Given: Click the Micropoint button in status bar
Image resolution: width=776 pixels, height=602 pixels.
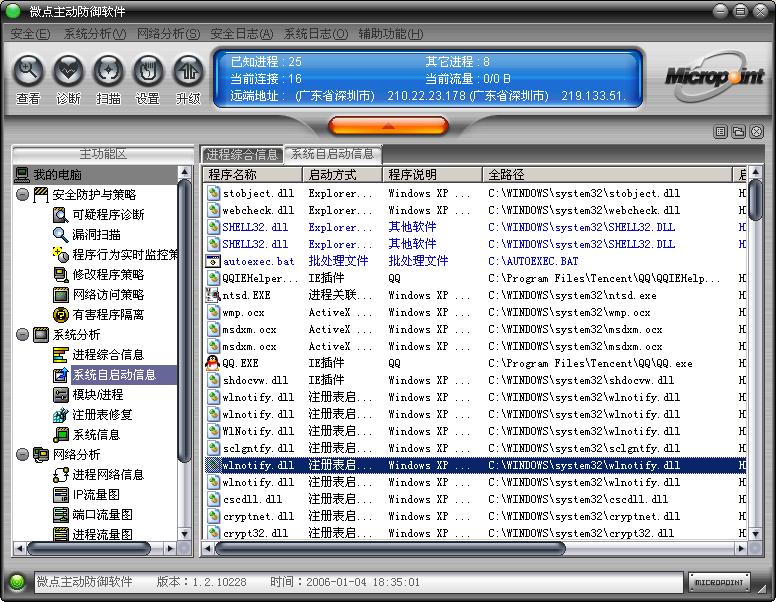Looking at the screenshot, I should 719,582.
